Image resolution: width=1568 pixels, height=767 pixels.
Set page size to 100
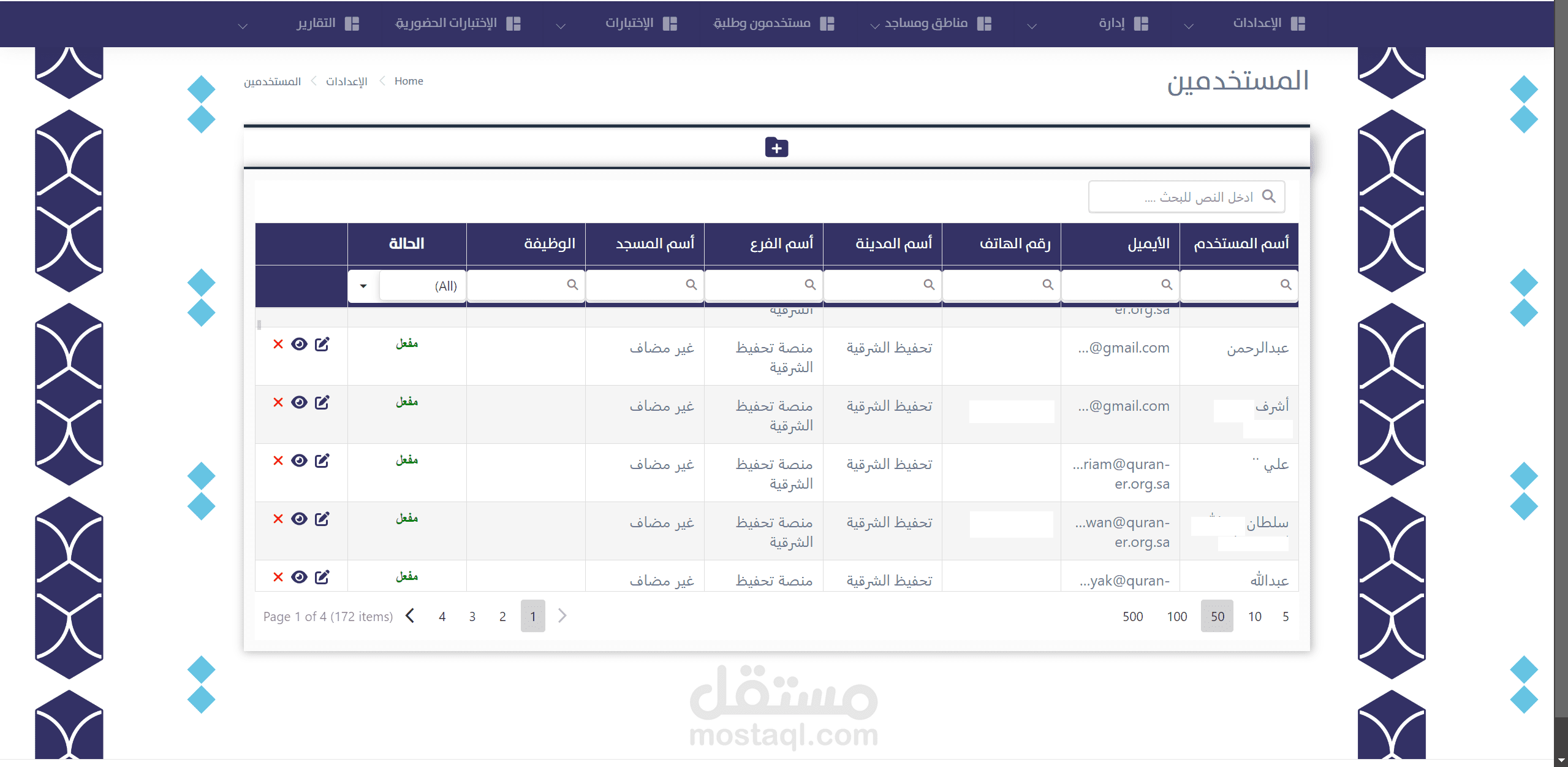(1176, 616)
